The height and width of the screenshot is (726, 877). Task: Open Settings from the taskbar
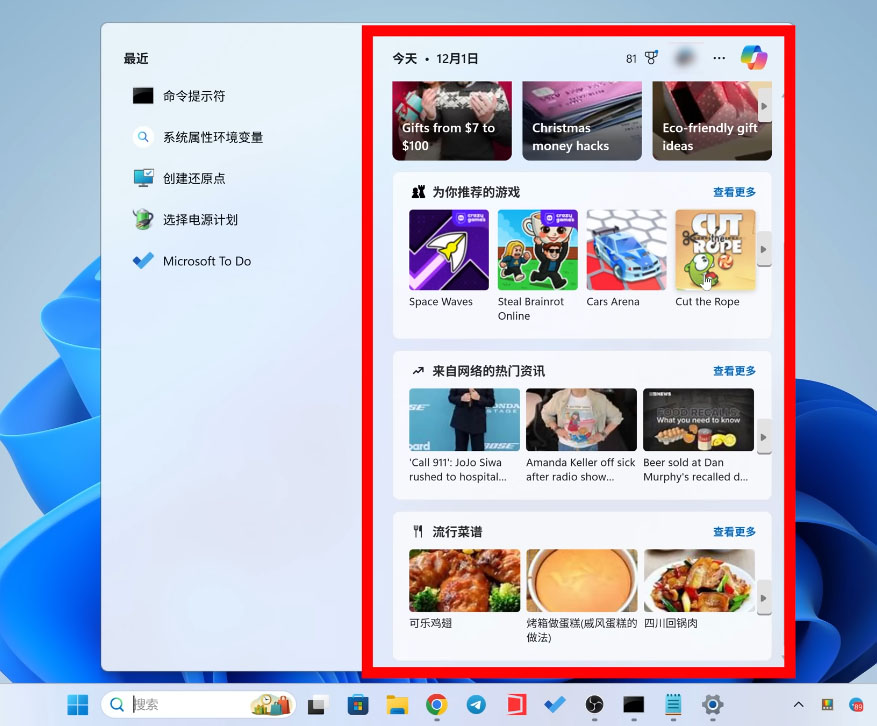click(712, 705)
